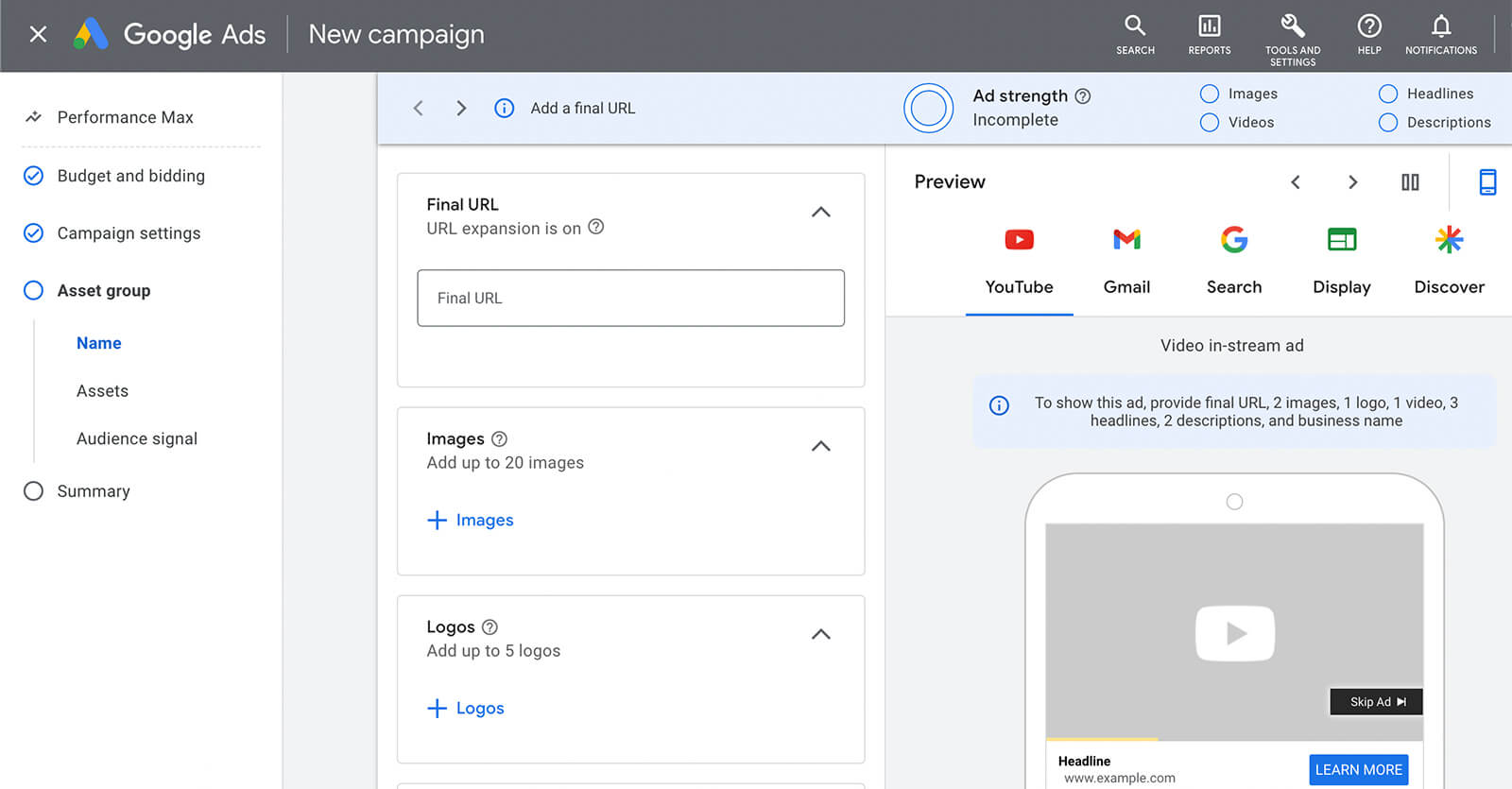Go to previous suggestion arrow in Ad strength bar
Image resolution: width=1512 pixels, height=789 pixels.
[418, 108]
